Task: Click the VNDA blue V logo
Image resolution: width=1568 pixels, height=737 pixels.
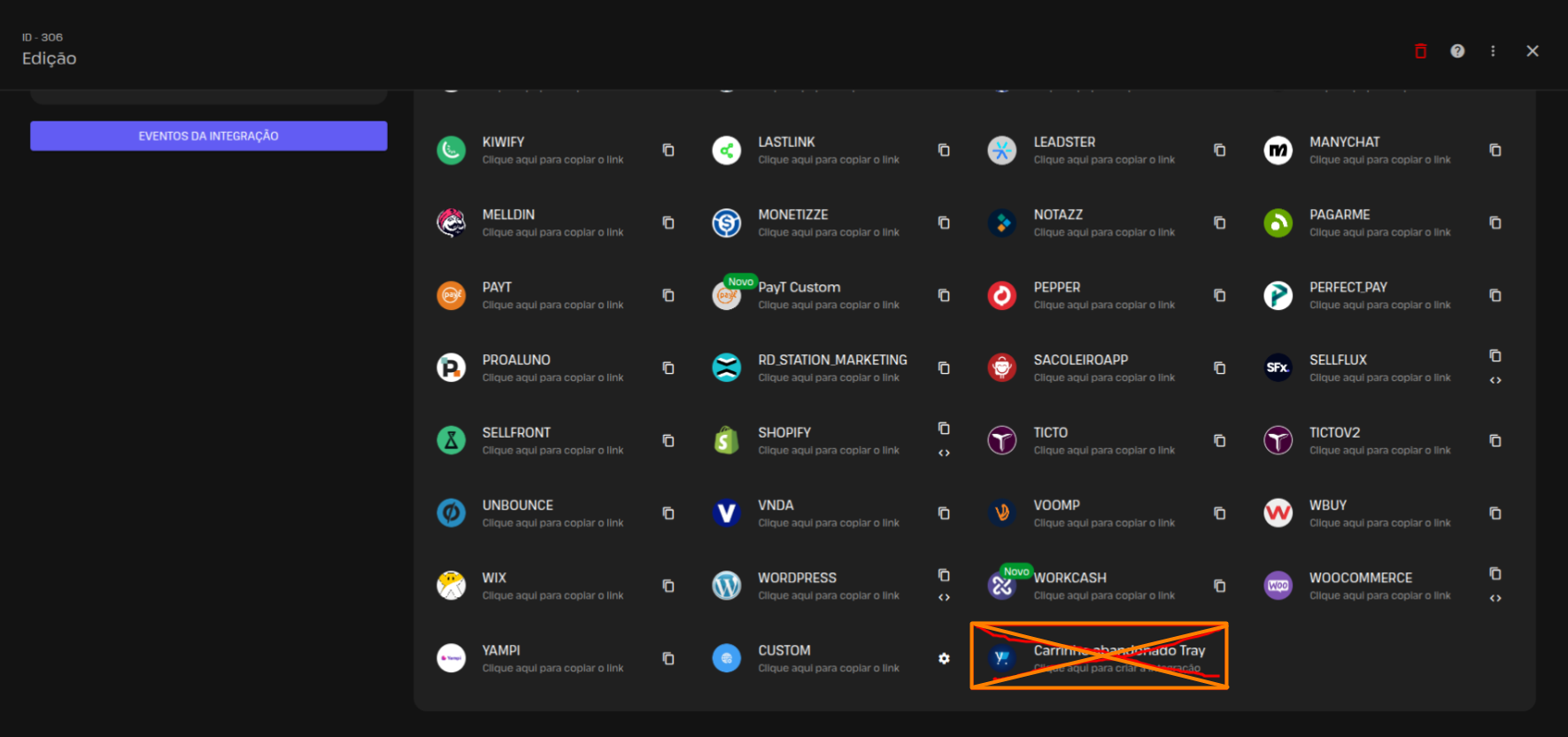Action: tap(727, 513)
